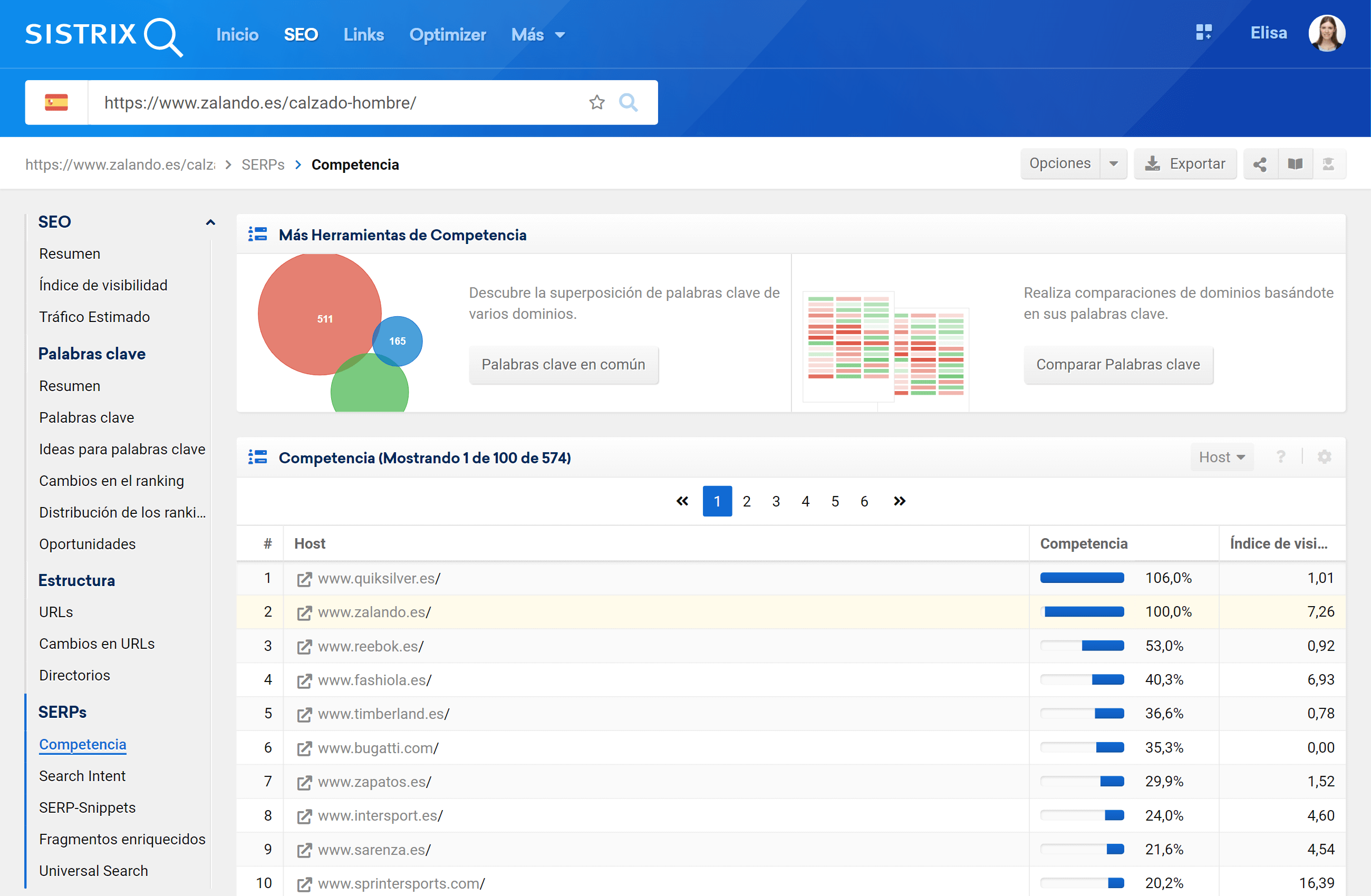The width and height of the screenshot is (1371, 896).
Task: Open external link icon for www.zapatos.es
Action: (304, 782)
